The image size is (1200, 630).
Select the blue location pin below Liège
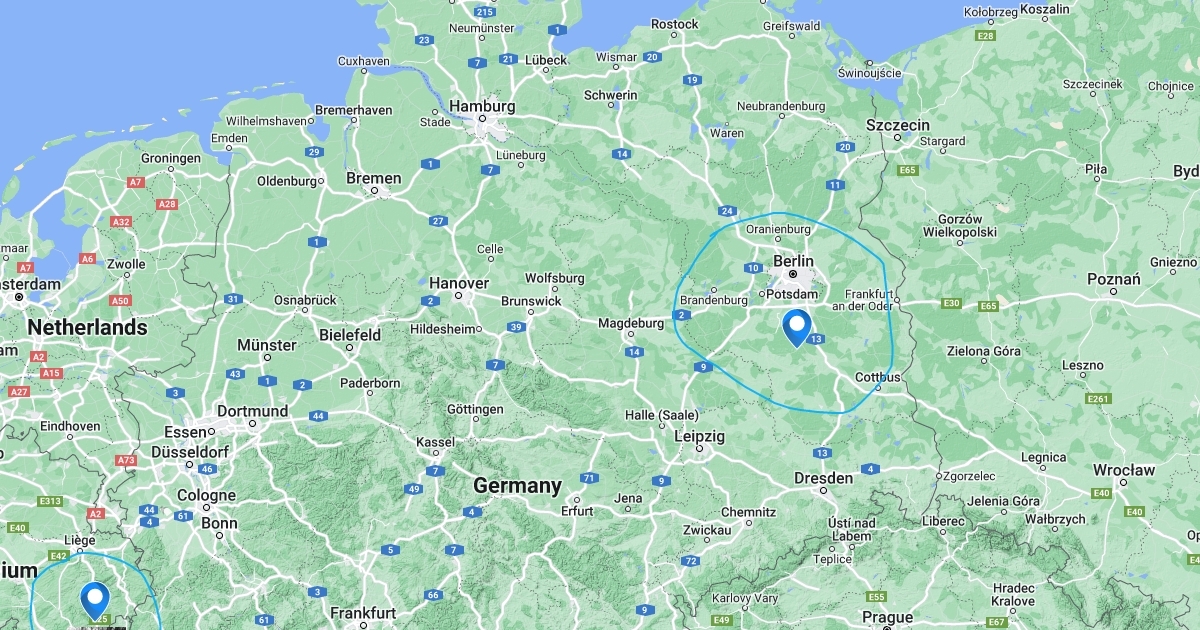(95, 601)
